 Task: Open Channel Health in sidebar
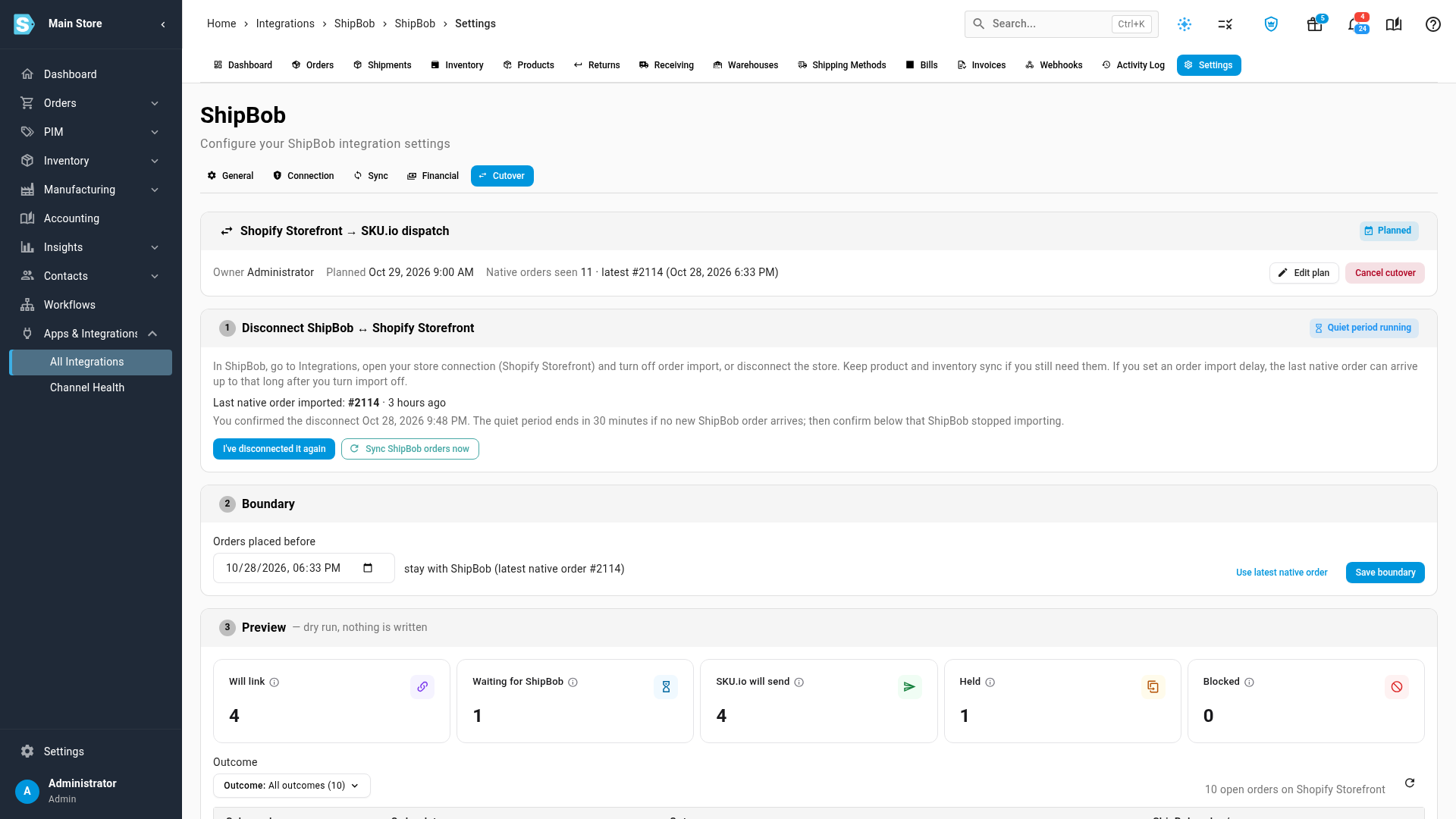point(91,388)
